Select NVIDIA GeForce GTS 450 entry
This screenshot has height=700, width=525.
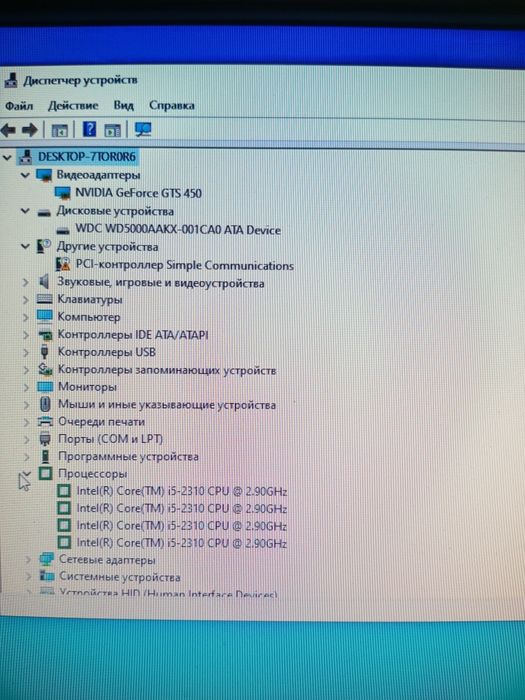coord(138,193)
